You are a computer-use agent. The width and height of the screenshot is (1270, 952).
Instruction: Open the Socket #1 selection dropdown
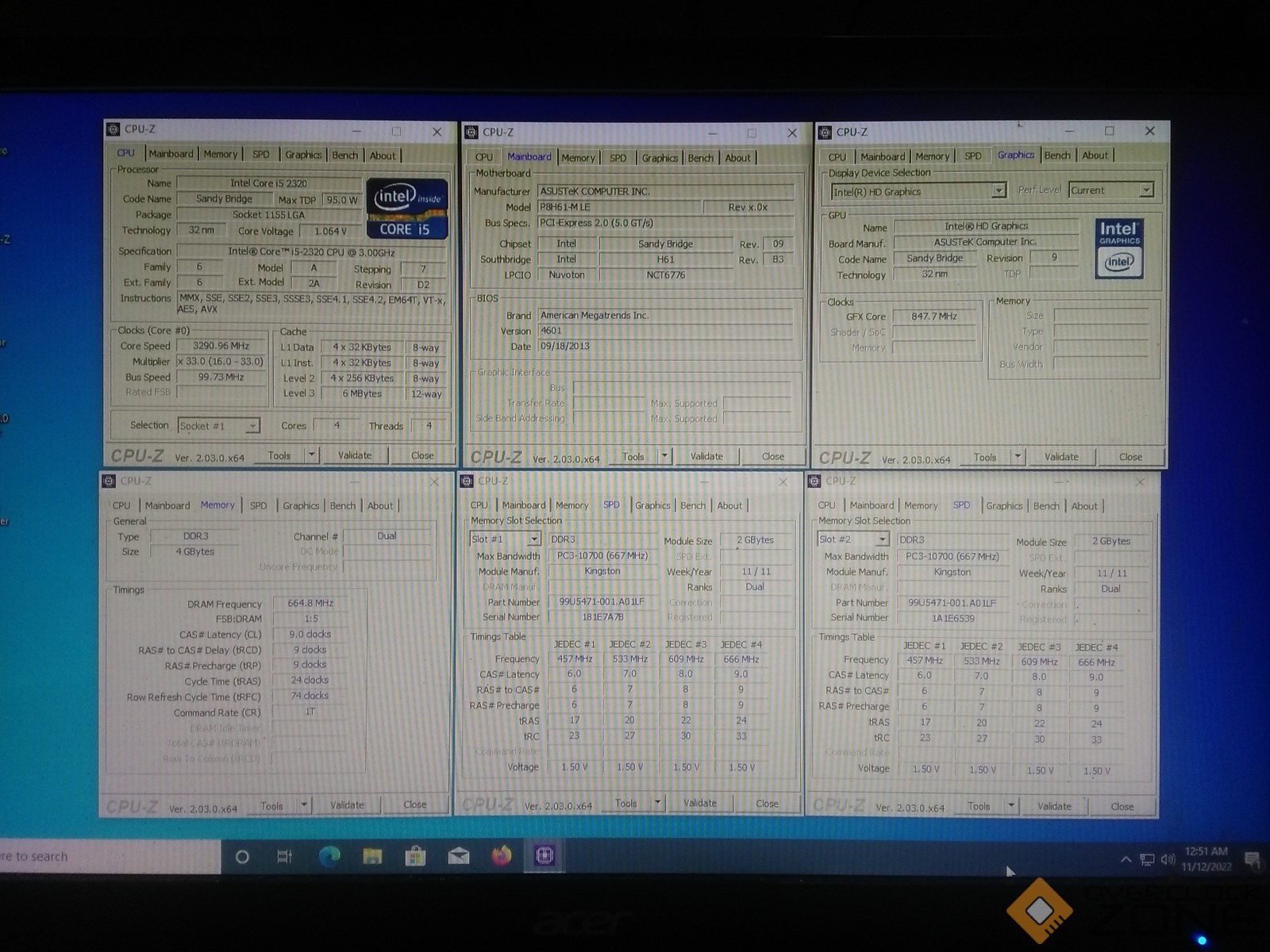point(219,426)
